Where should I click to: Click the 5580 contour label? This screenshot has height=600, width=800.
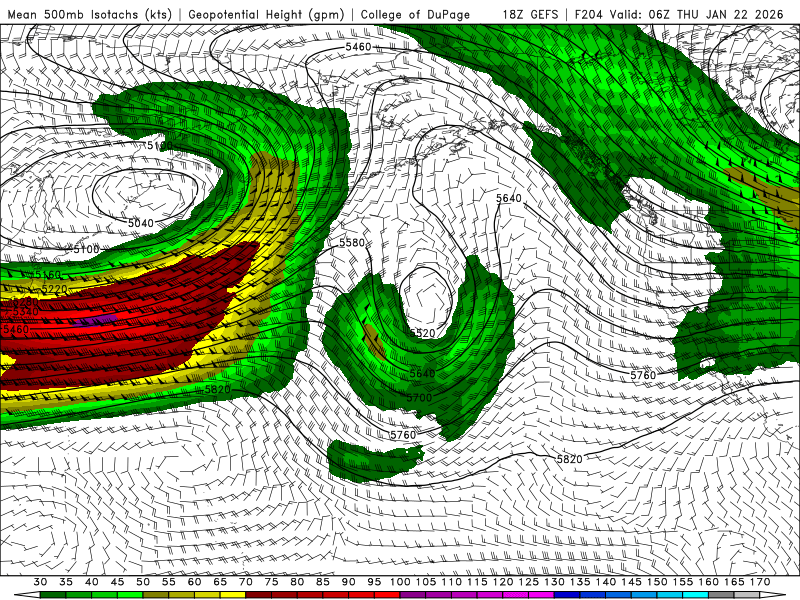point(352,242)
